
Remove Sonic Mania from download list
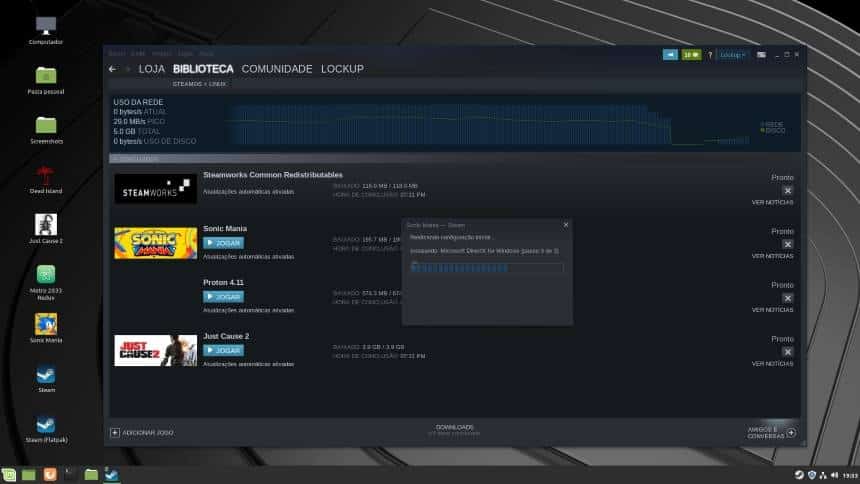[788, 244]
